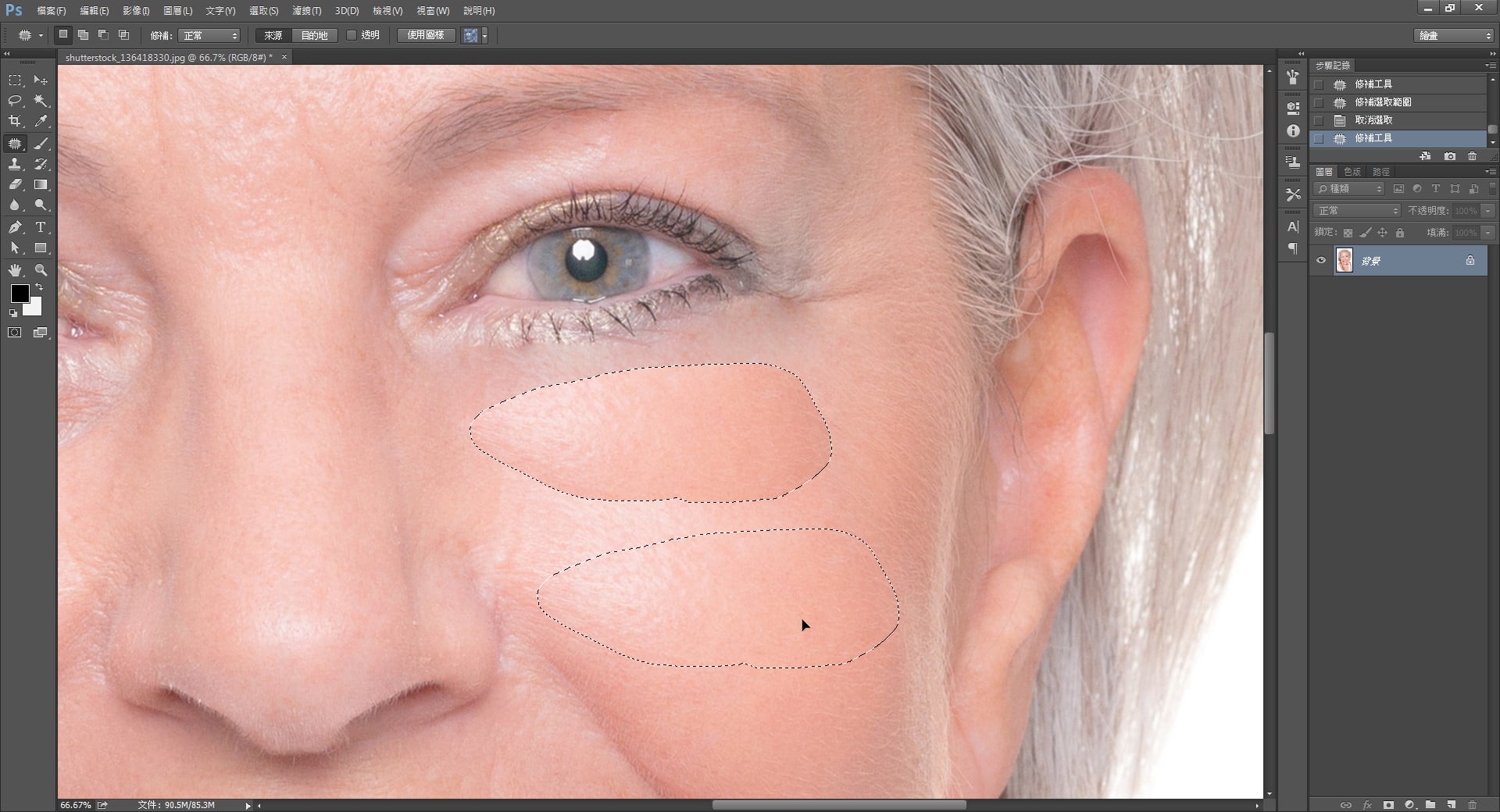
Task: Create new snapshot with camera icon
Action: pos(1450,156)
